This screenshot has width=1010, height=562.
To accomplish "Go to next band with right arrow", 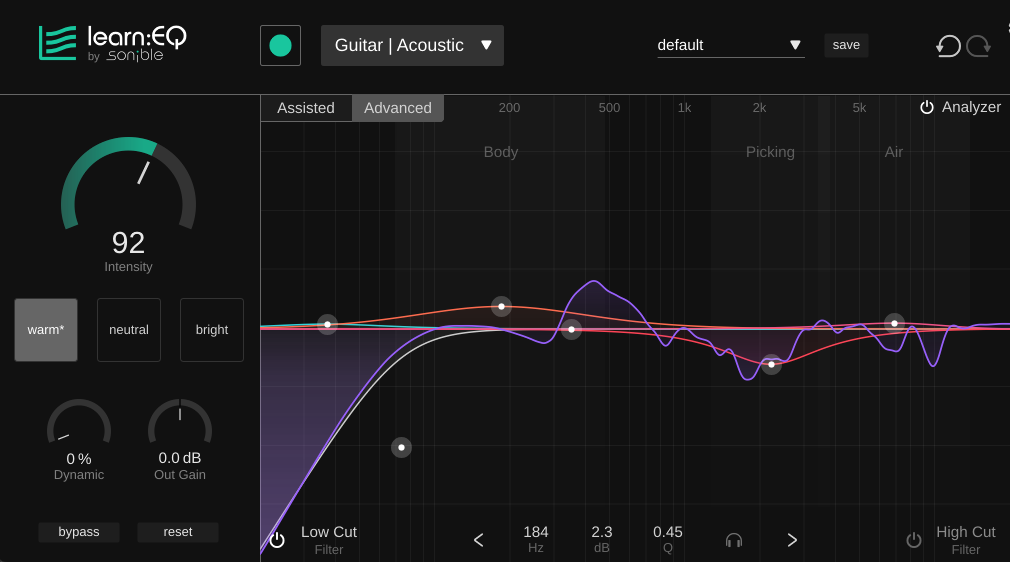I will (x=792, y=540).
